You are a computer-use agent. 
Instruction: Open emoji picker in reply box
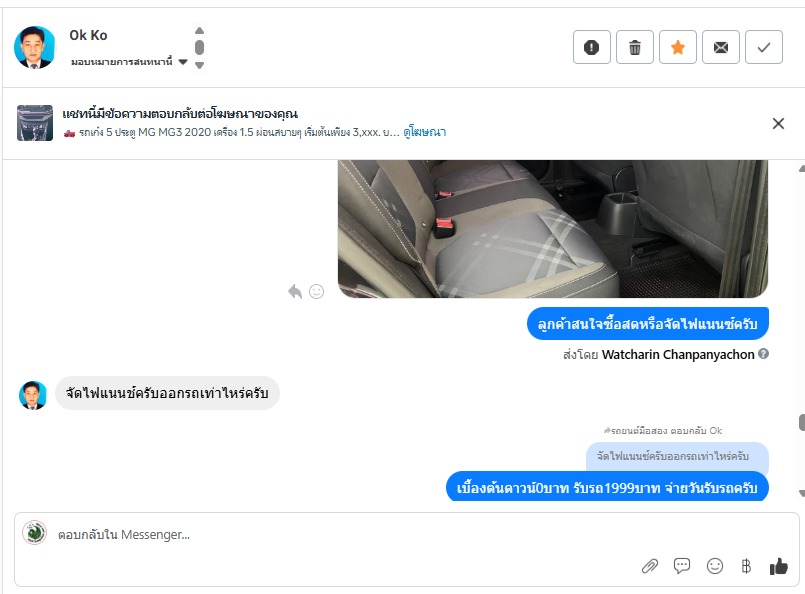[715, 566]
